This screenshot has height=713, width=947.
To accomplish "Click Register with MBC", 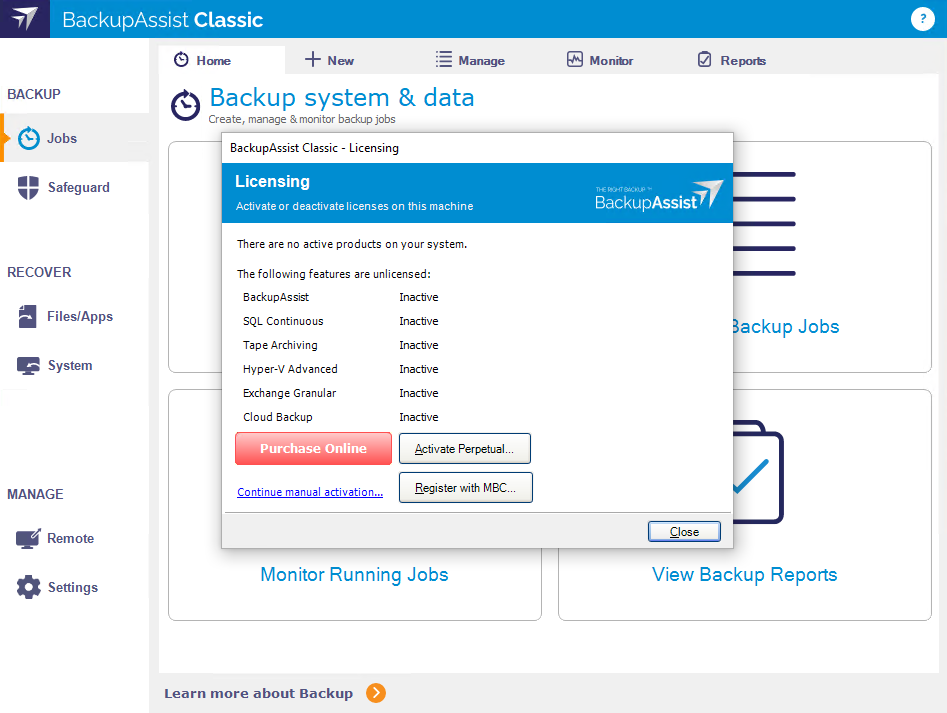I will (x=465, y=487).
